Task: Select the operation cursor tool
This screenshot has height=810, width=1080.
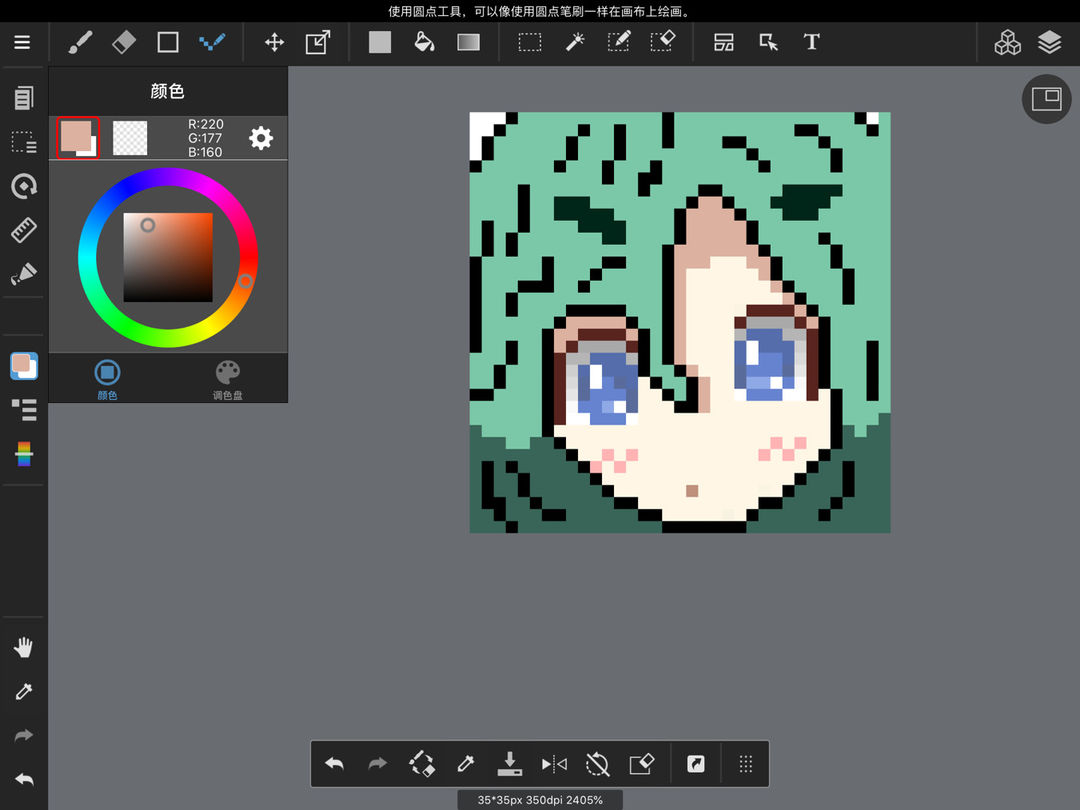Action: tap(768, 42)
